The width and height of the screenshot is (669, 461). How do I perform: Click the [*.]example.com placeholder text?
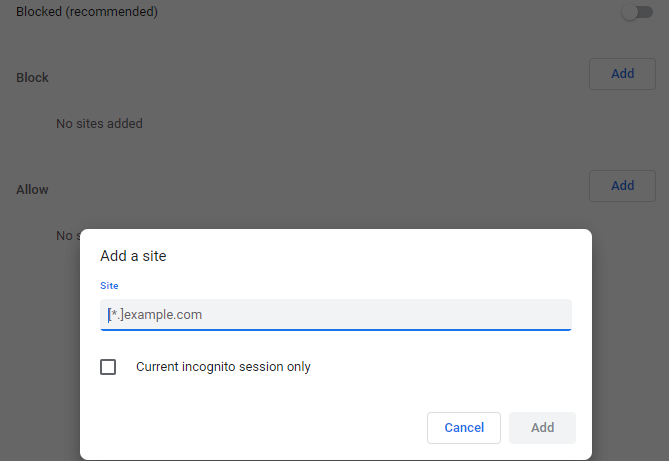[155, 315]
